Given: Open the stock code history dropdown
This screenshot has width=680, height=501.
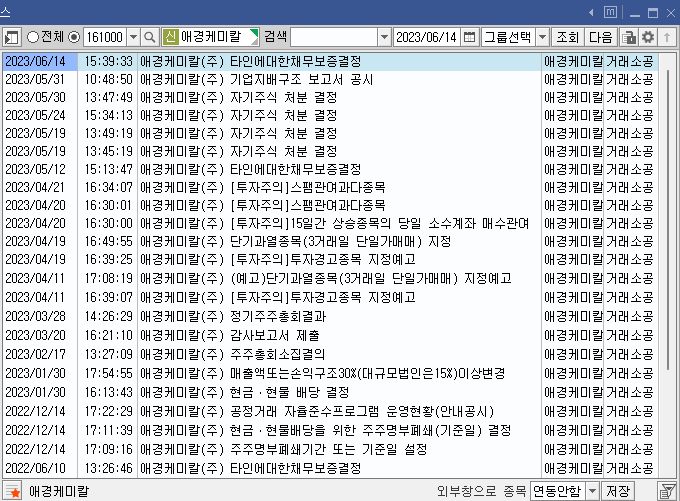Looking at the screenshot, I should (134, 37).
